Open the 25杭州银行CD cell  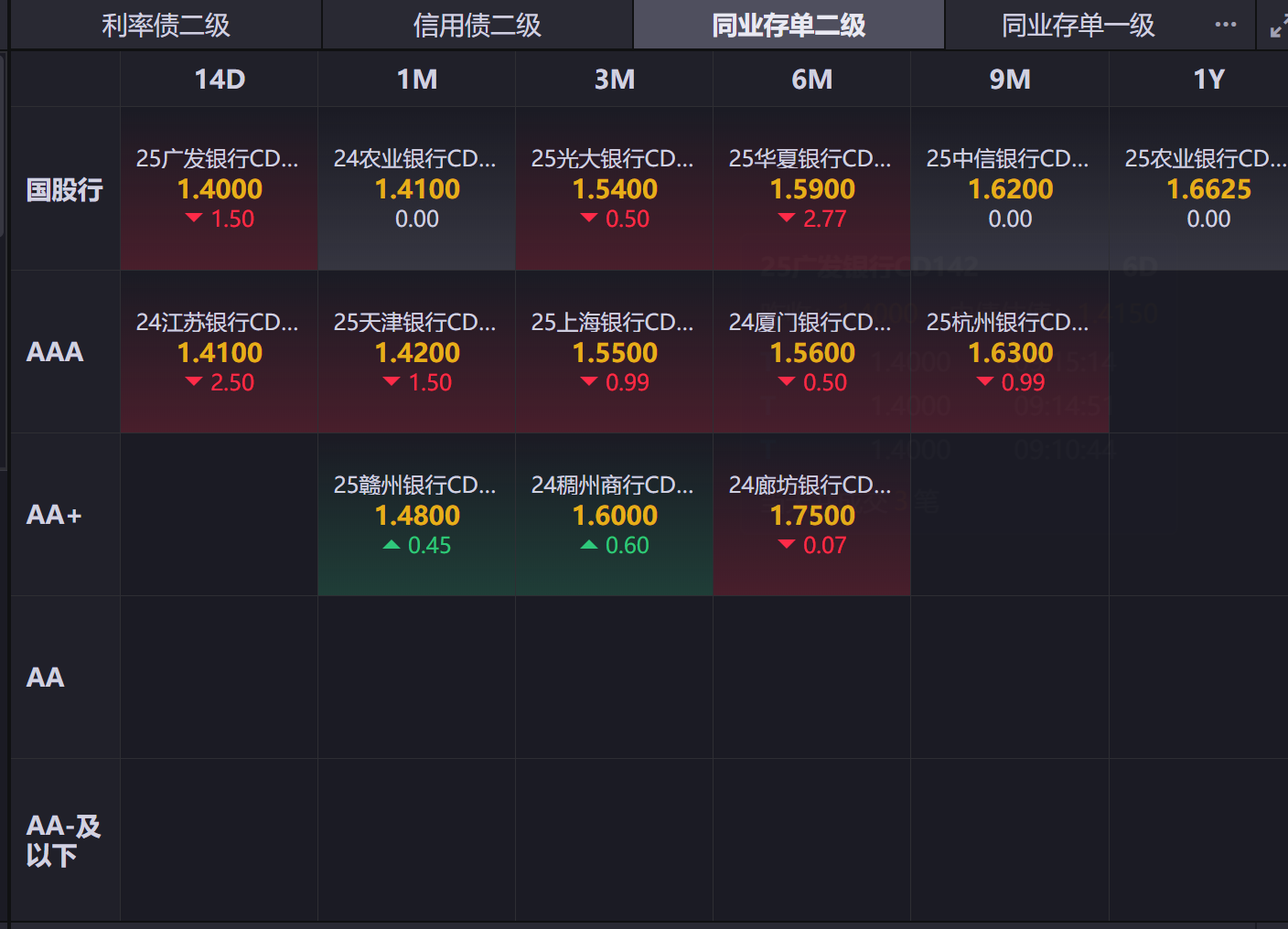click(1010, 352)
